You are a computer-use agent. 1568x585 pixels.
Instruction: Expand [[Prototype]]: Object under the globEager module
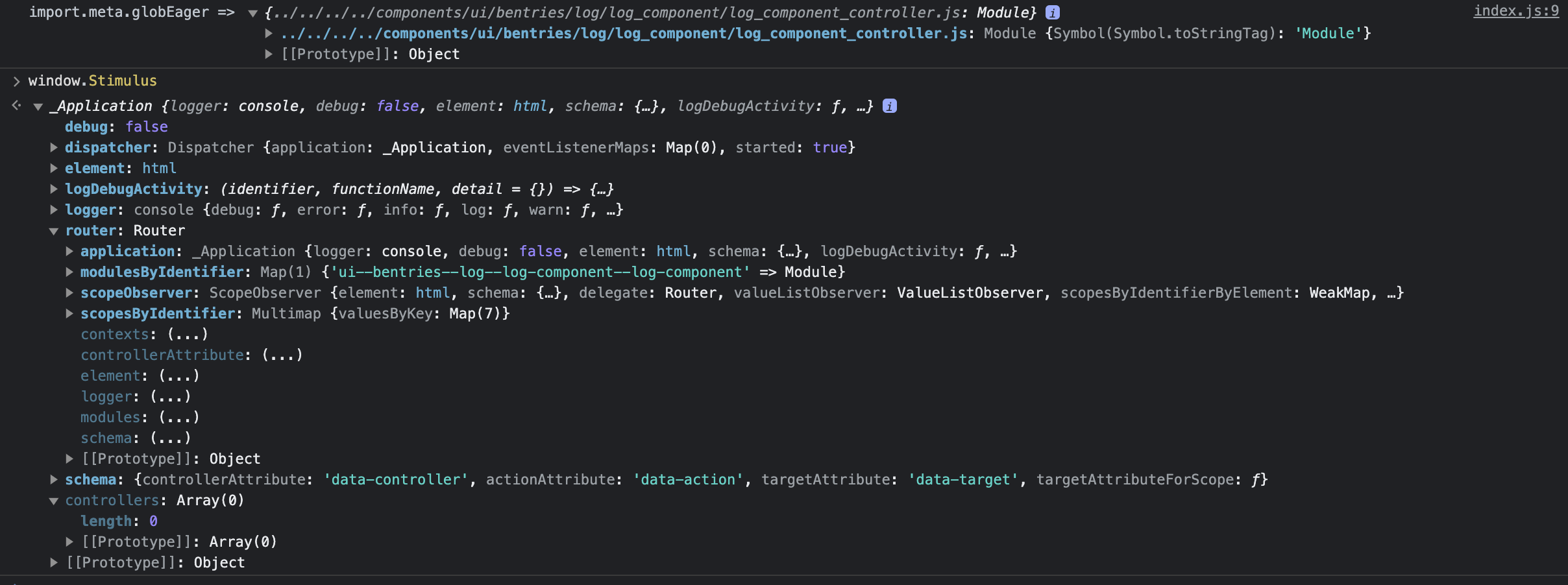[269, 54]
